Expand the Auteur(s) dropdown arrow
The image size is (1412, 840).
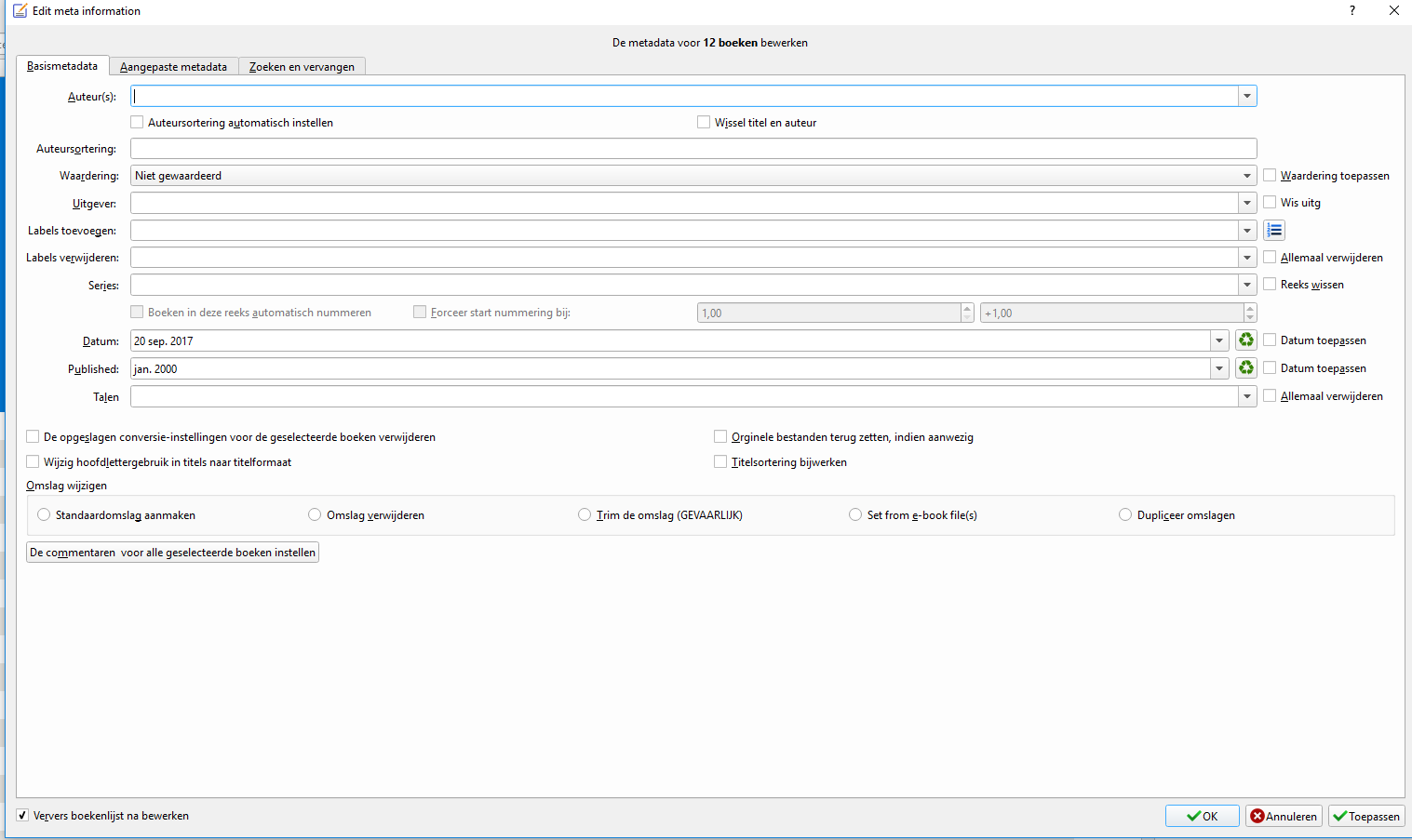(1247, 96)
